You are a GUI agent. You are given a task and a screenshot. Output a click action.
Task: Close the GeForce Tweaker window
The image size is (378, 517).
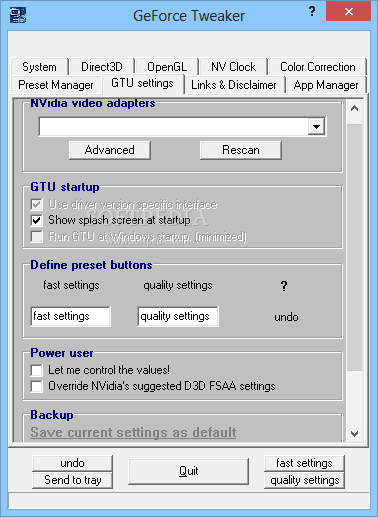pyautogui.click(x=348, y=12)
